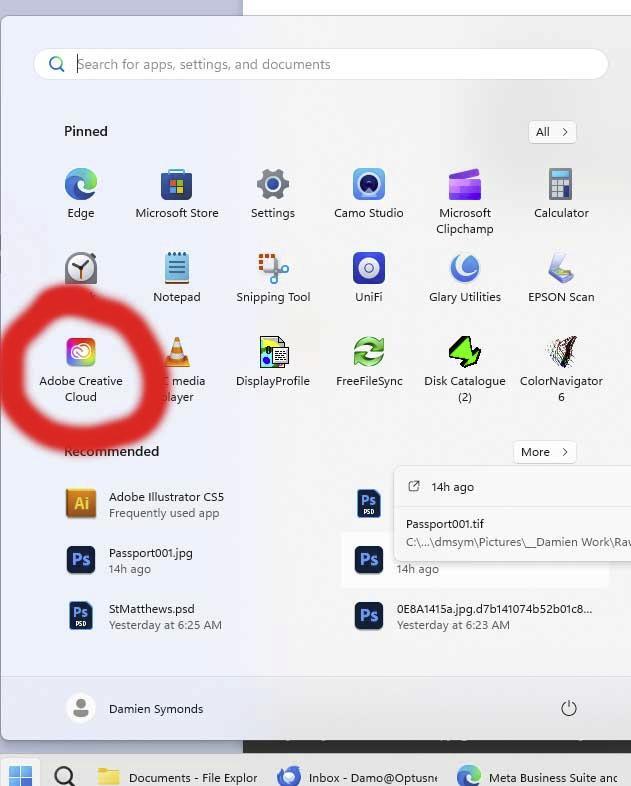631x786 pixels.
Task: Open the Calculator app
Action: (561, 193)
